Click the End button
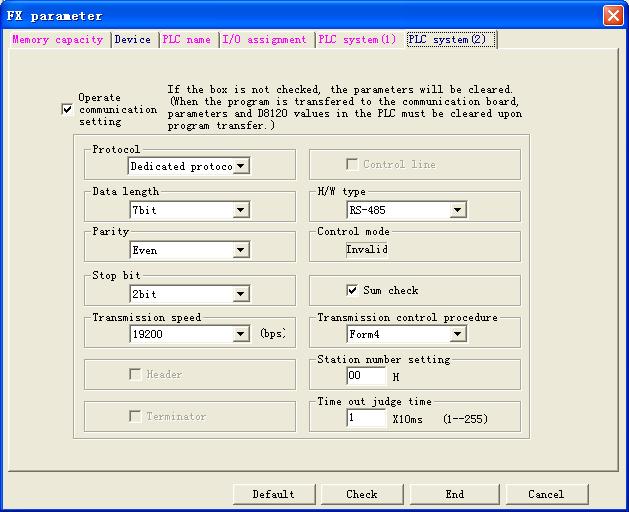Viewport: 629px width, 512px height. click(455, 494)
